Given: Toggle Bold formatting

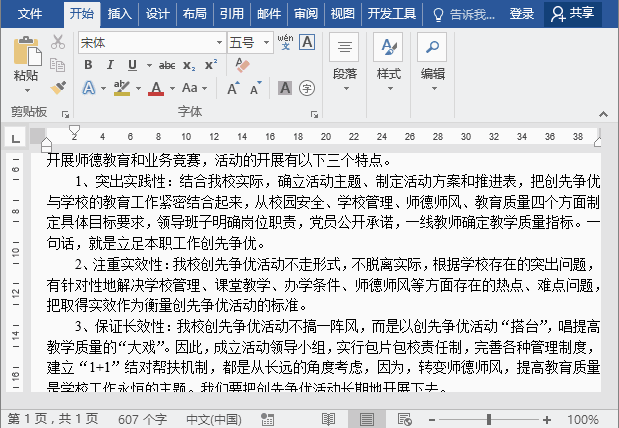Looking at the screenshot, I should tap(88, 65).
